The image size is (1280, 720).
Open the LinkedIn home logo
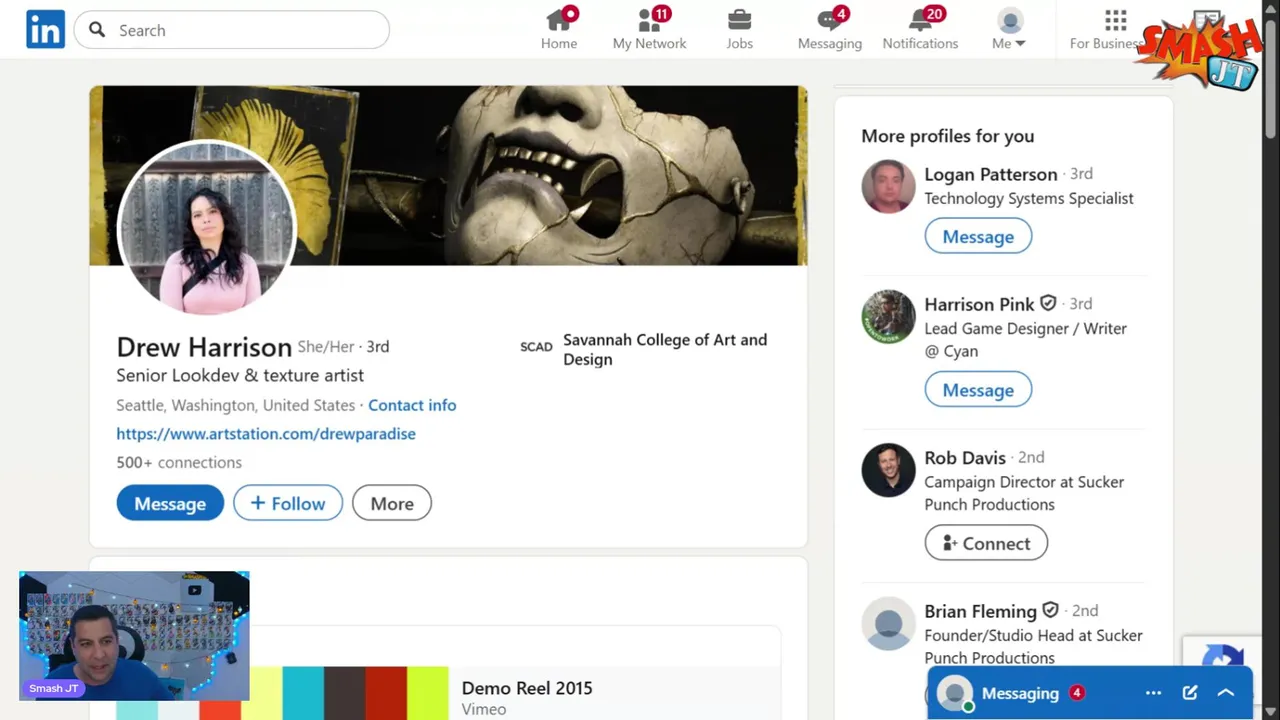click(x=45, y=30)
